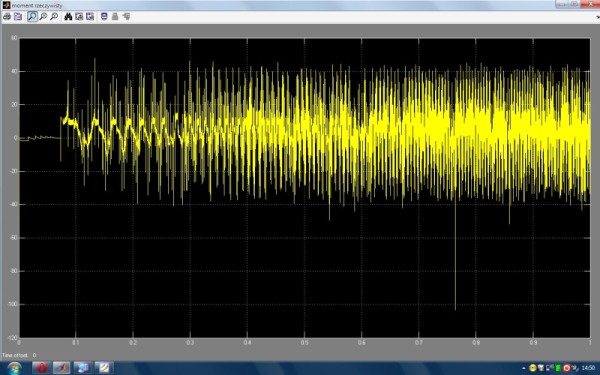Screen dimensions: 600x375
Task: Click the Print icon in scope toolbar
Action: tap(7, 16)
